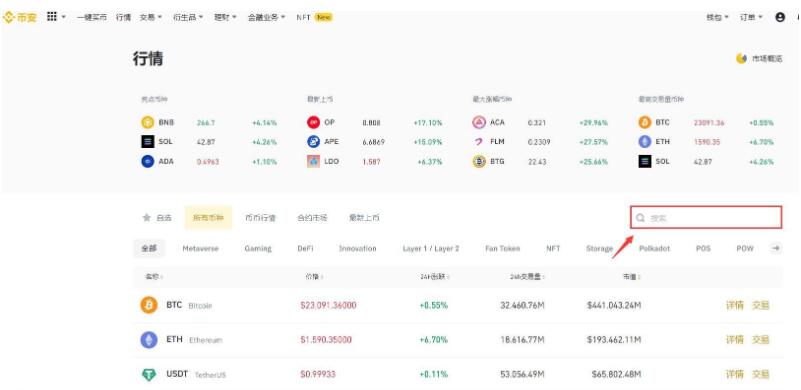Click the $193,462.11M market cap

click(x=614, y=339)
